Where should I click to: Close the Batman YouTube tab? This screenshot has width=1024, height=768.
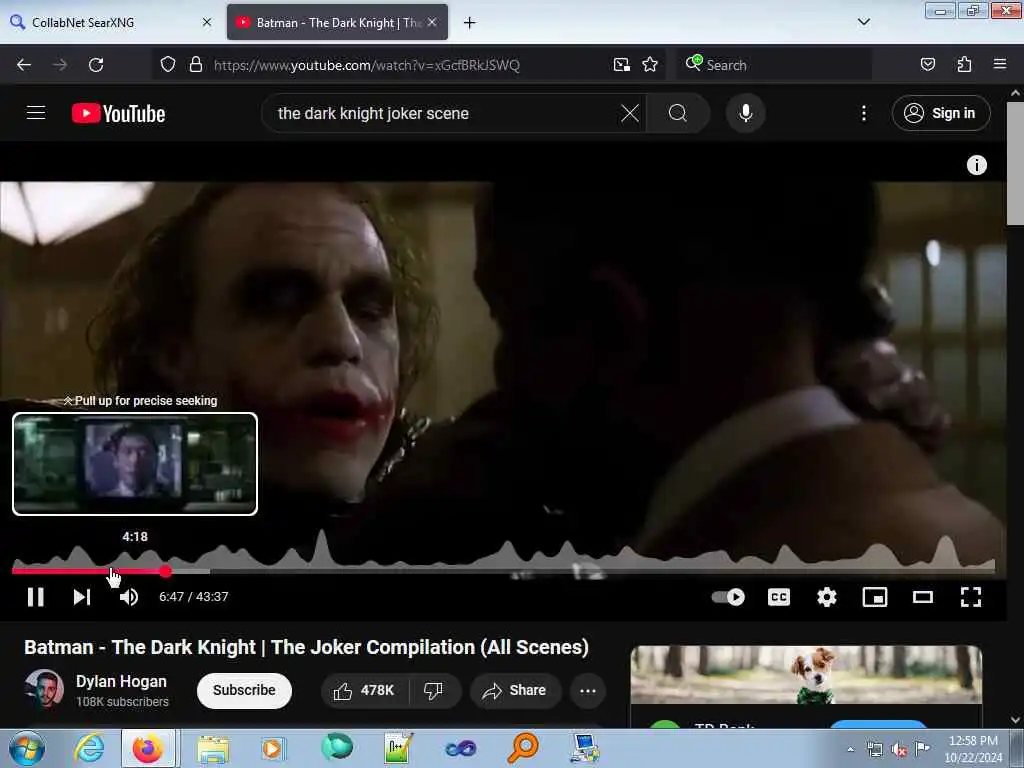(x=432, y=22)
